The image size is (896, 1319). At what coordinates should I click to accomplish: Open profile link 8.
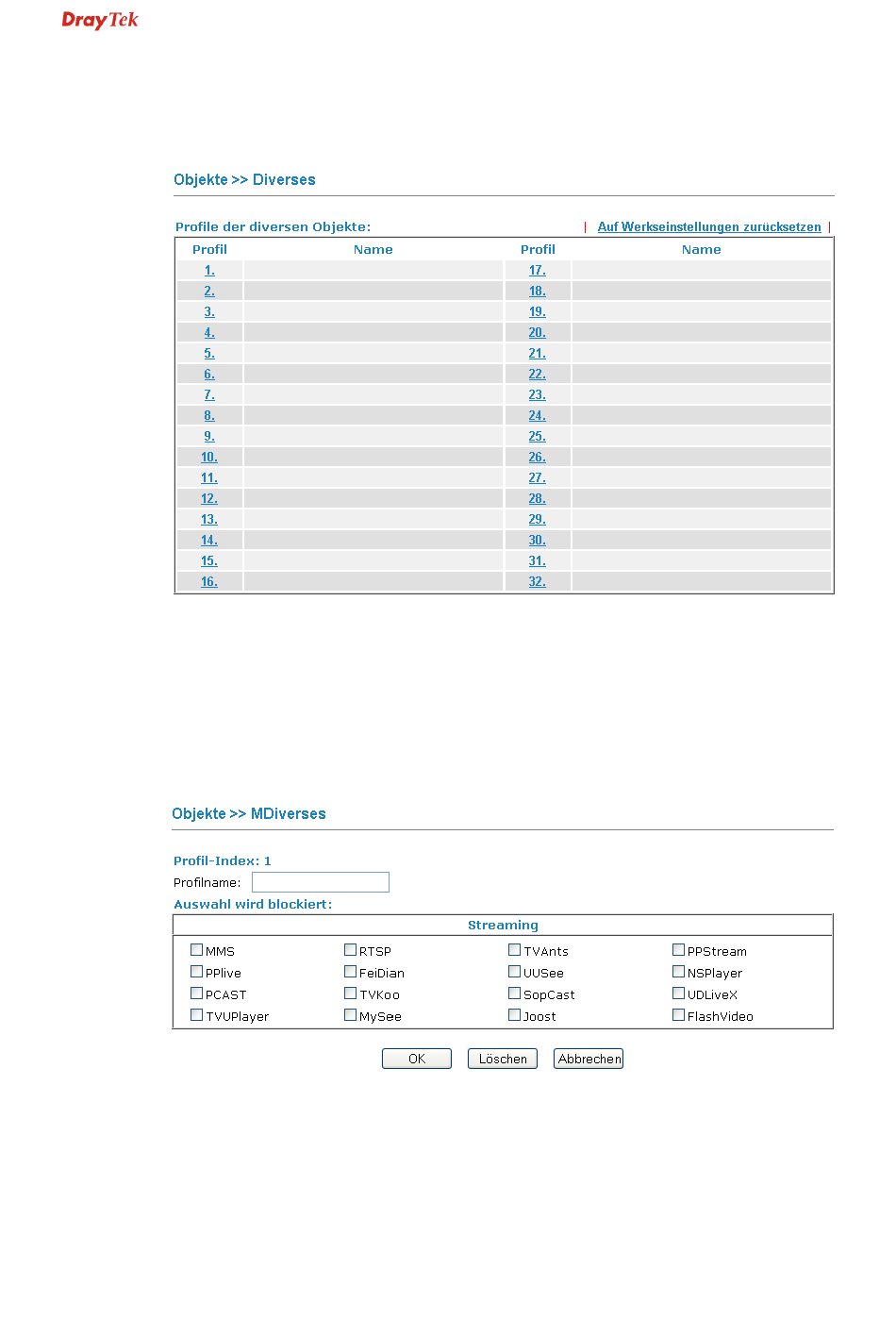pos(209,416)
